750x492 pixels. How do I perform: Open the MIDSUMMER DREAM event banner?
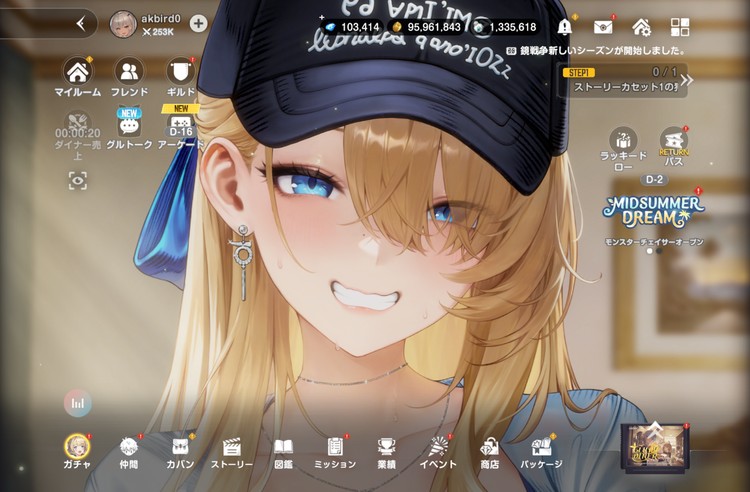[653, 211]
